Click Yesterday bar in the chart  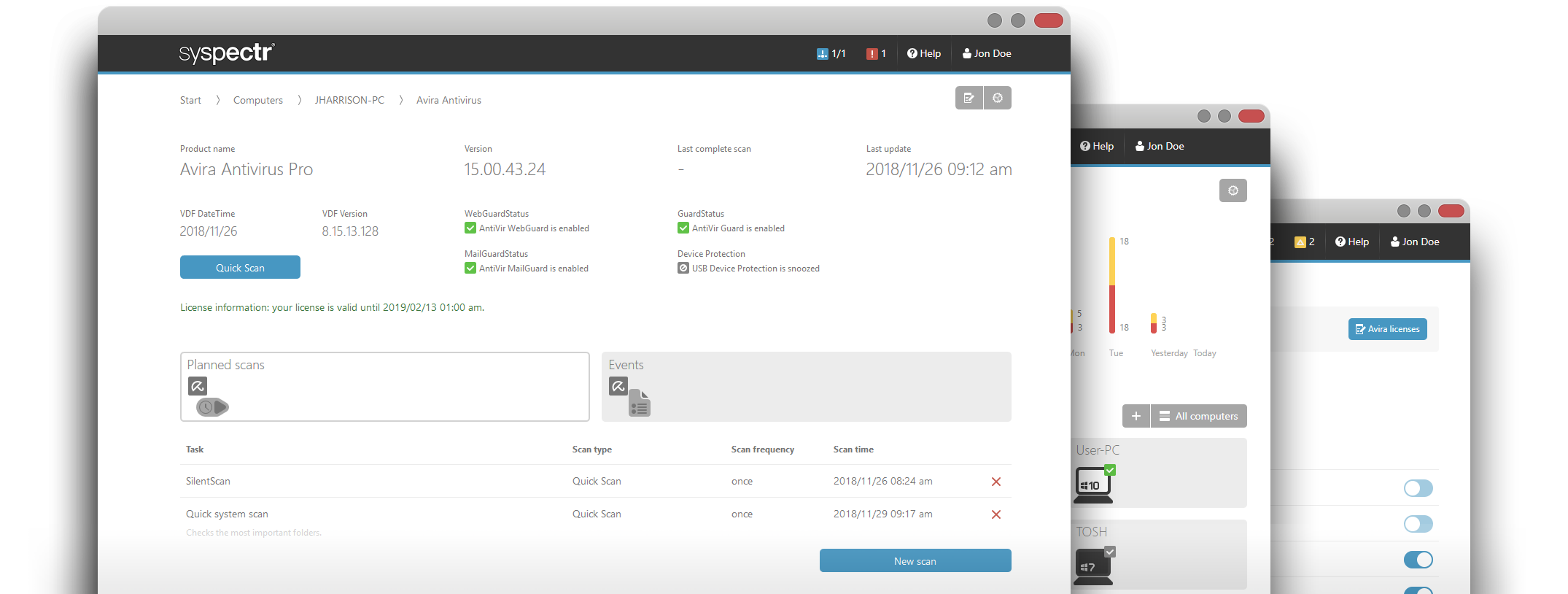(x=1154, y=323)
